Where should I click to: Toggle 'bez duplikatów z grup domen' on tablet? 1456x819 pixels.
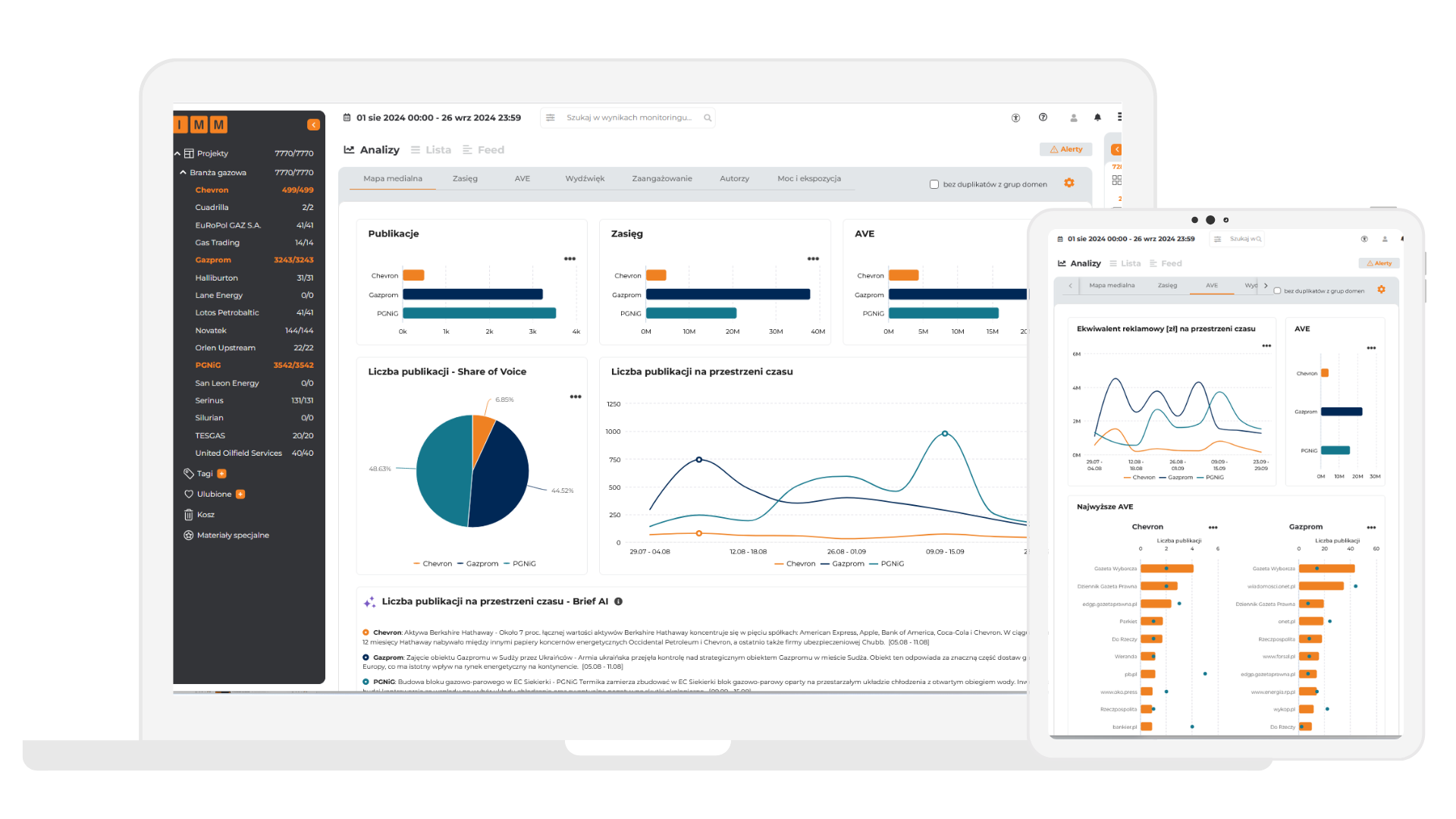(x=1277, y=290)
